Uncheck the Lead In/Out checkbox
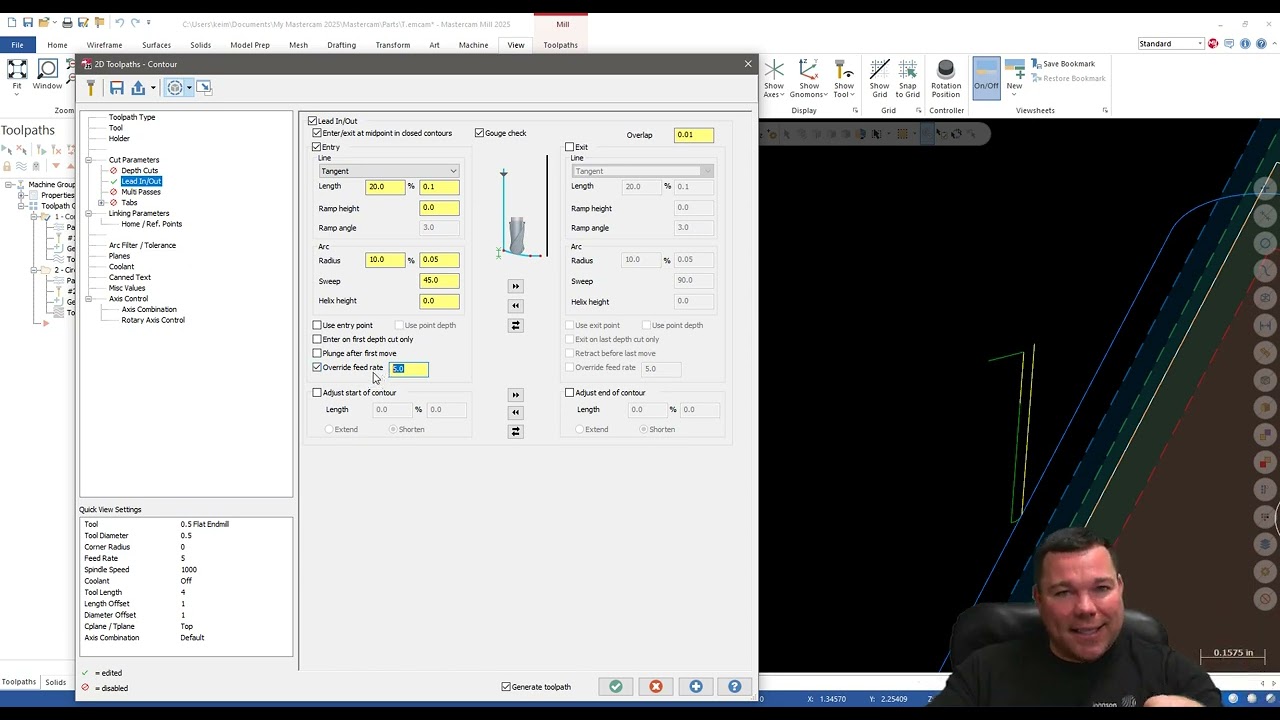Viewport: 1280px width, 720px height. click(313, 121)
